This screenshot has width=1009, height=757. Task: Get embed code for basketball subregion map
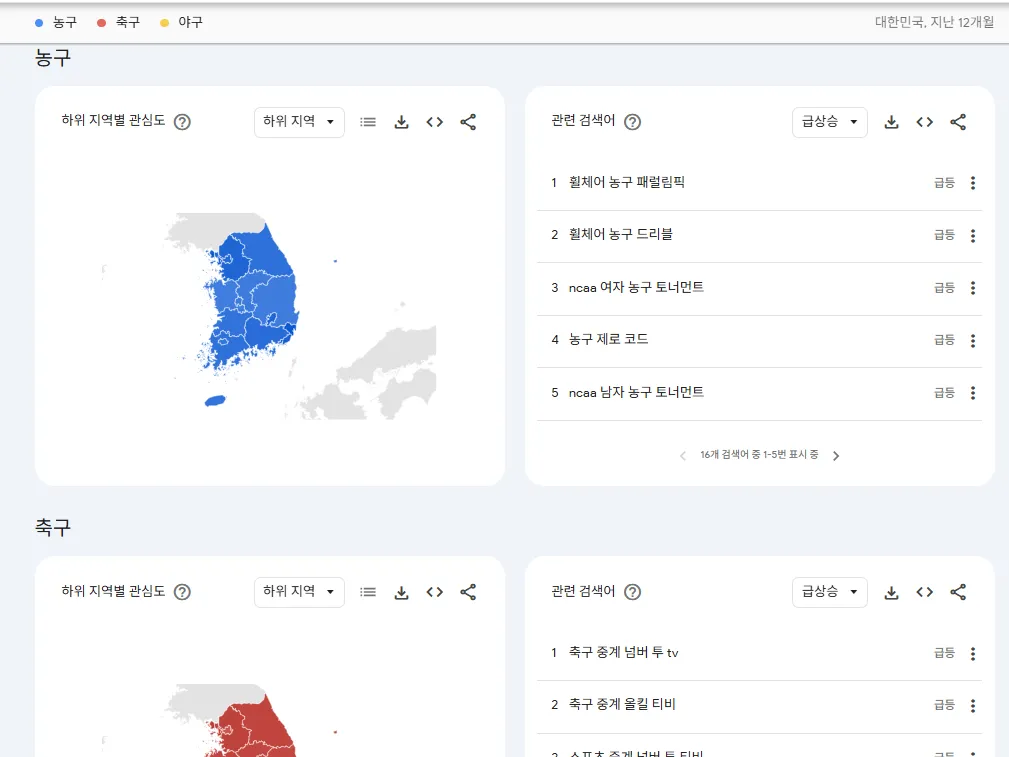click(435, 122)
